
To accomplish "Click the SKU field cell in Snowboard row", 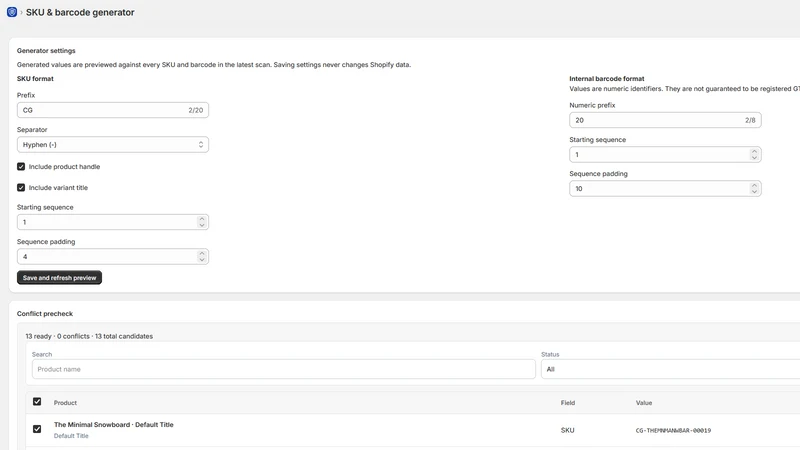I will (x=567, y=430).
